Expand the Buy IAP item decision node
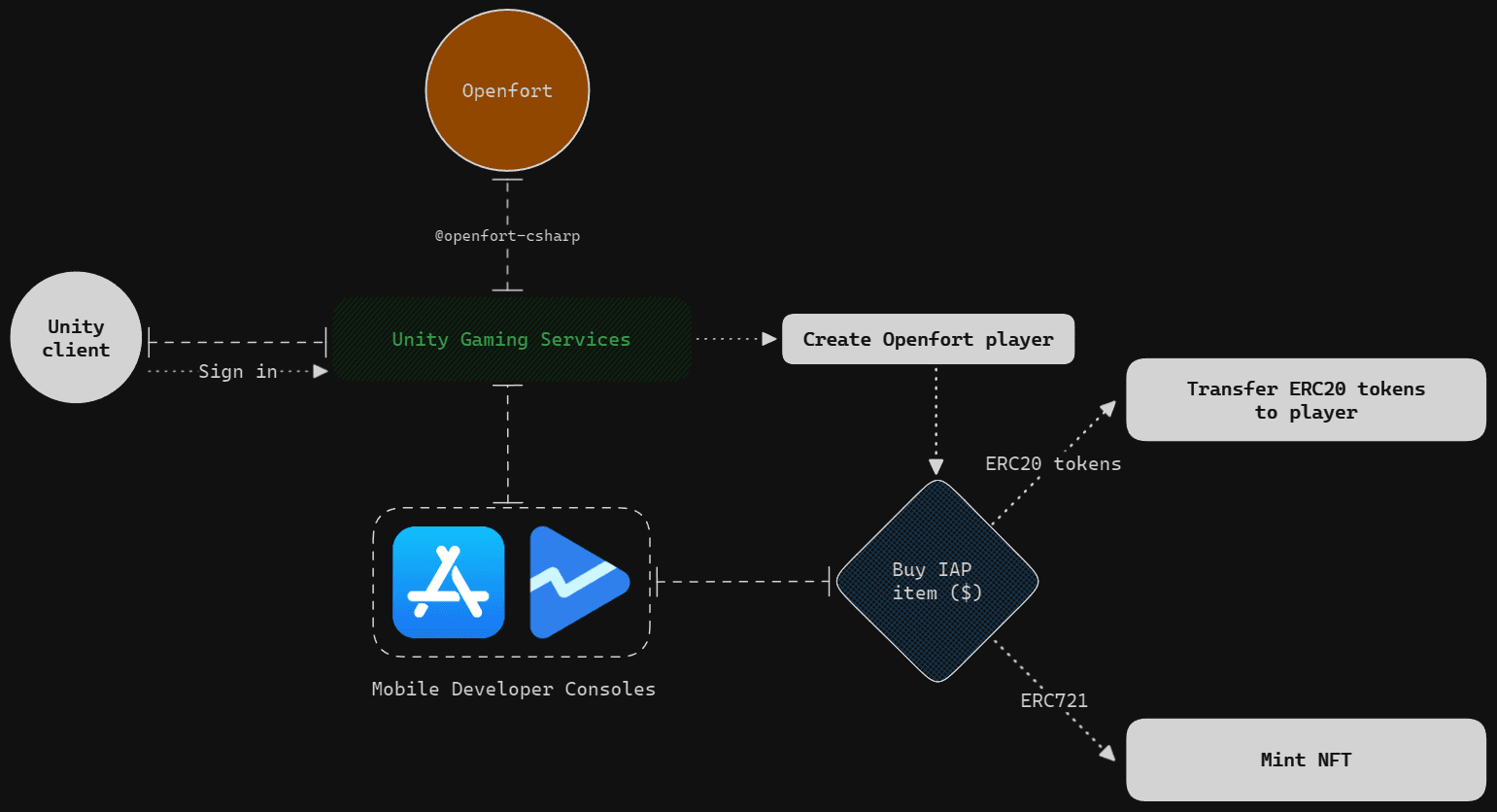Viewport: 1497px width, 812px height. (x=936, y=581)
